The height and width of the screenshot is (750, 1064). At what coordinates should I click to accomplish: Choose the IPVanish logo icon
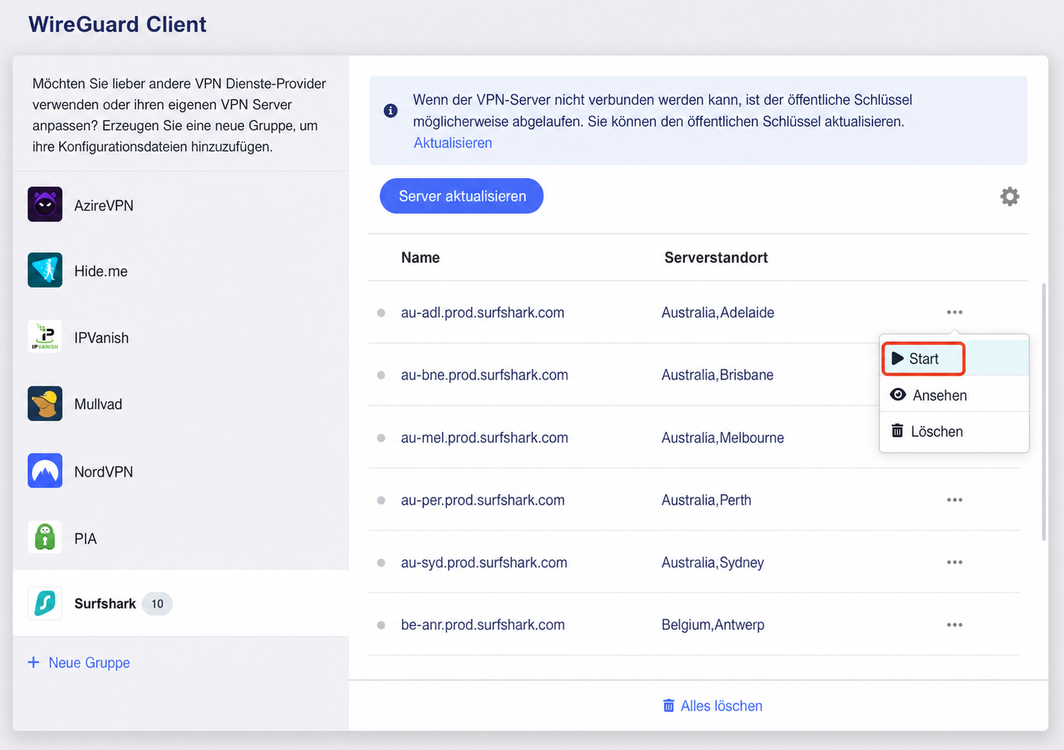pyautogui.click(x=45, y=337)
